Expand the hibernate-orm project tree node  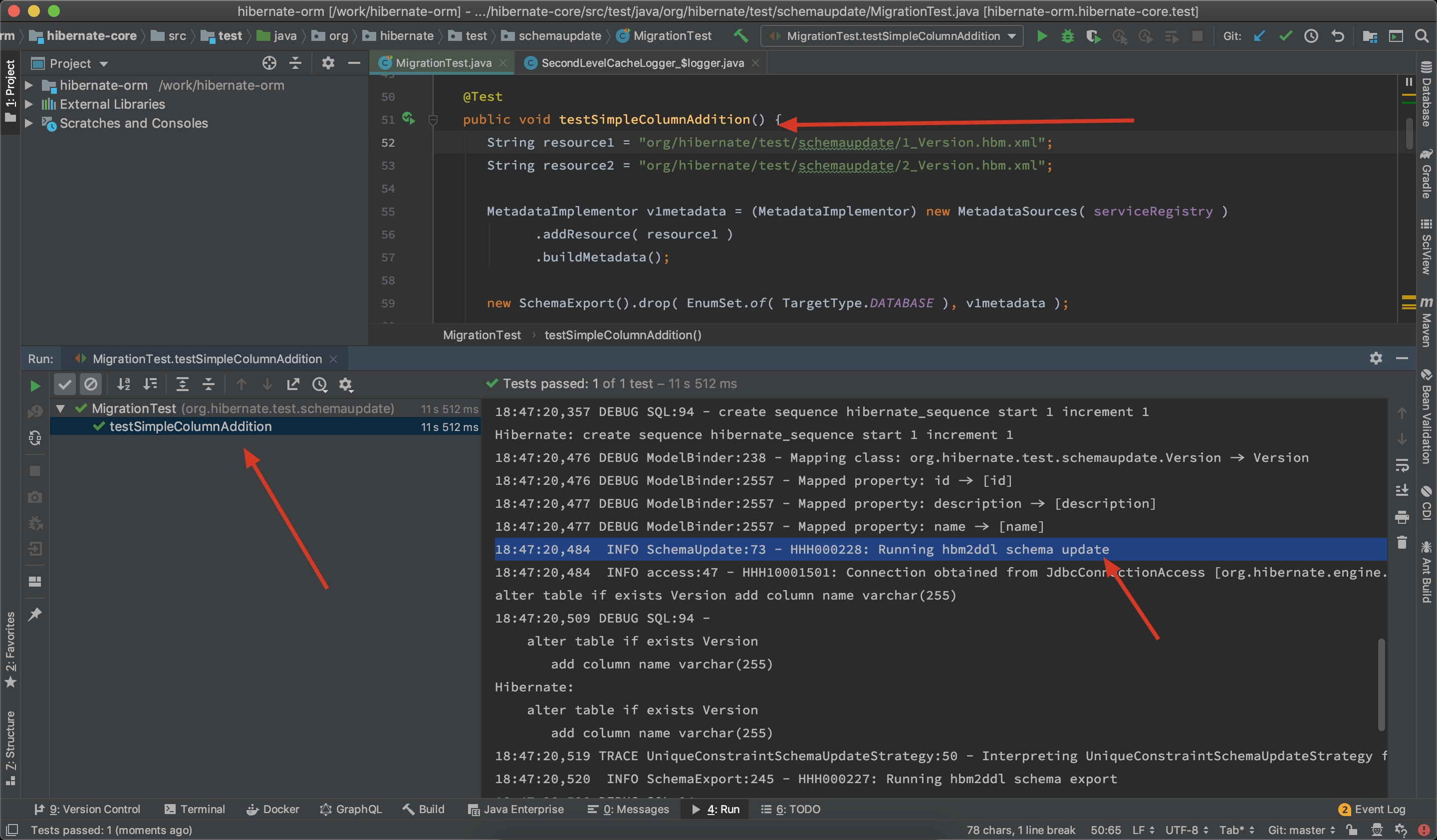[x=28, y=85]
